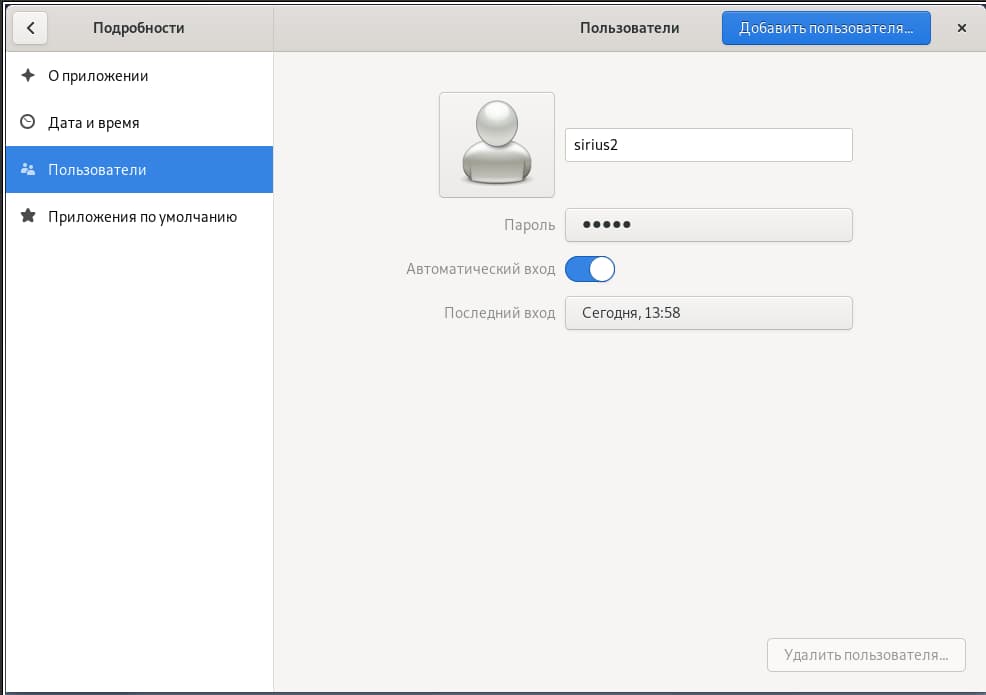Click the back arrow in the header
The height and width of the screenshot is (695, 986).
[x=30, y=28]
